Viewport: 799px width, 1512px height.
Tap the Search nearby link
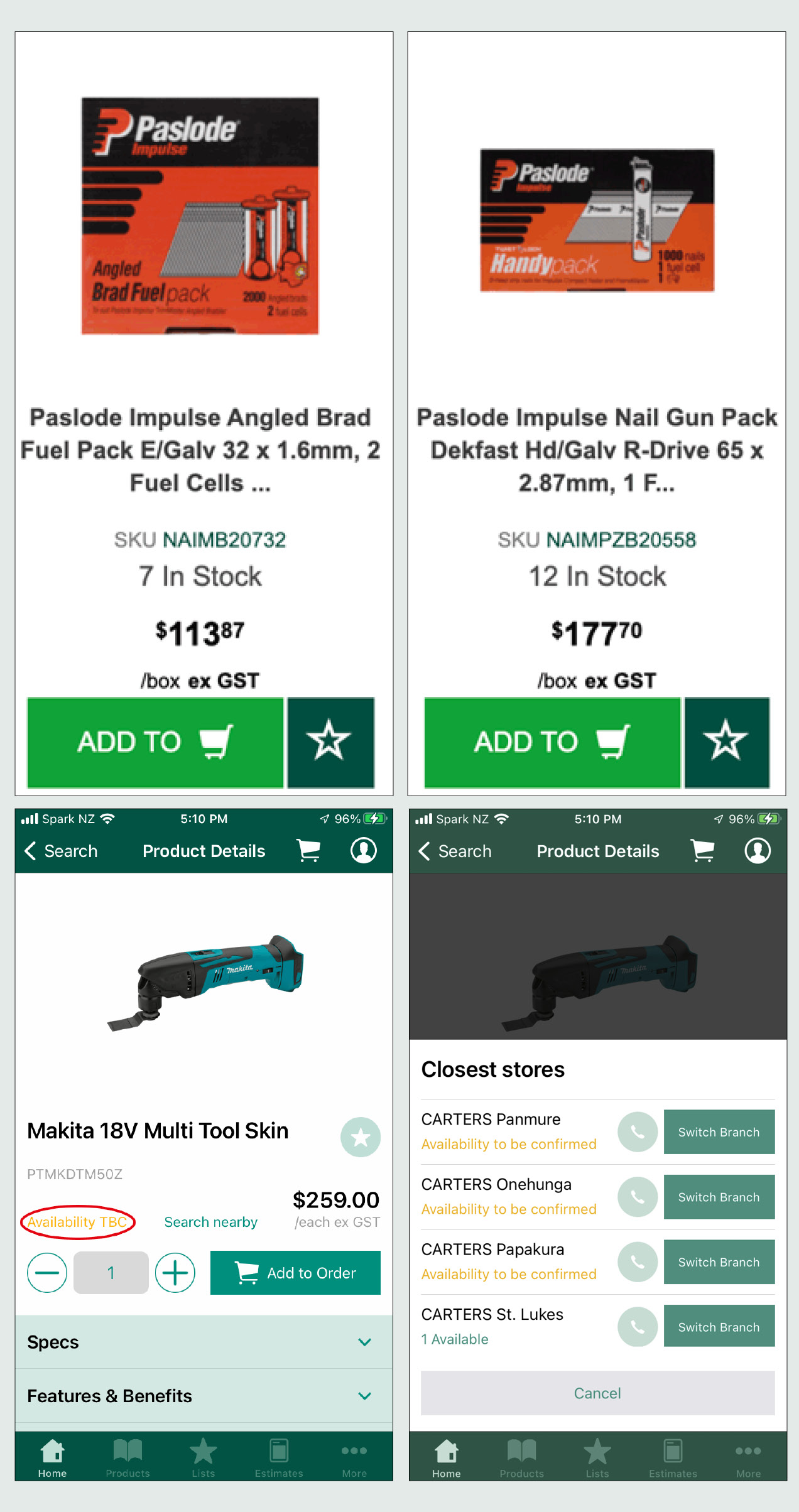pyautogui.click(x=211, y=1222)
